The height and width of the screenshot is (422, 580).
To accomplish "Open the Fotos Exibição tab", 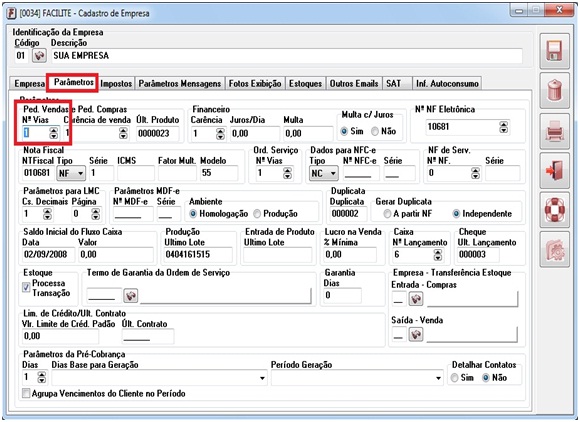I will click(255, 84).
